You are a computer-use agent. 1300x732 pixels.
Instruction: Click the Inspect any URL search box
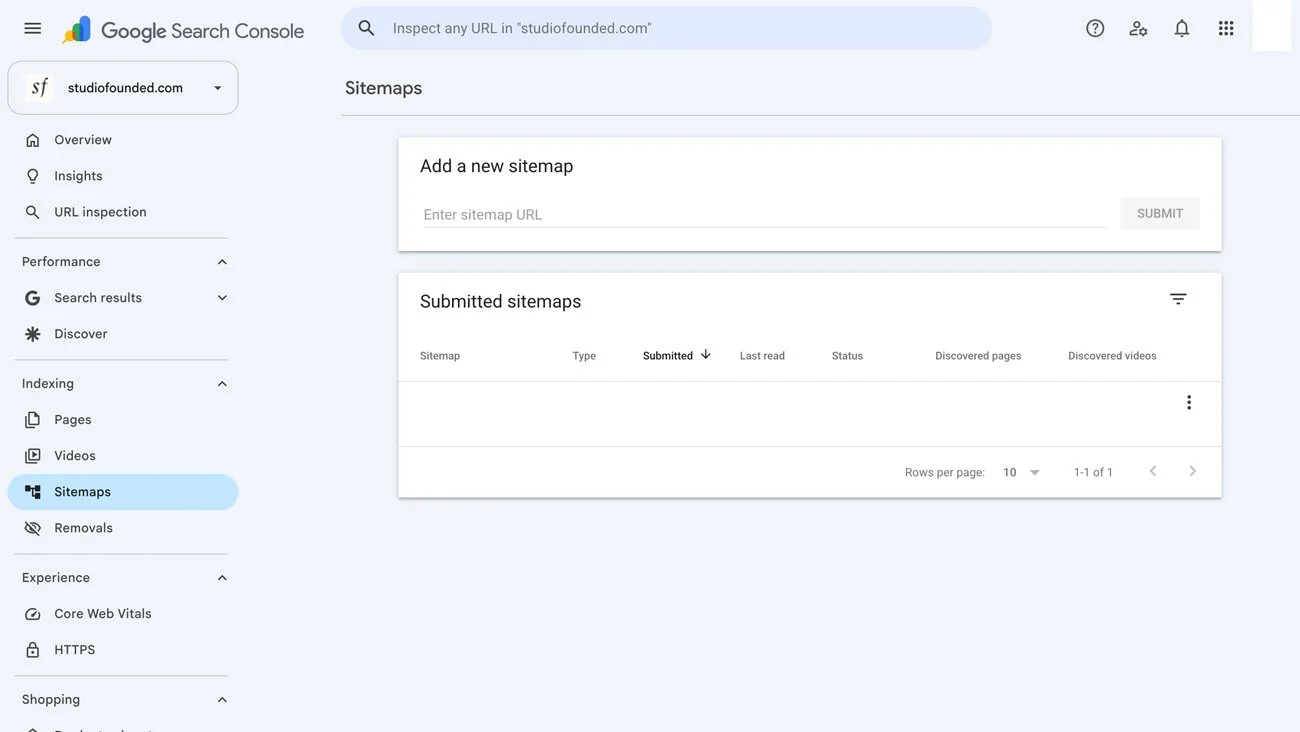[666, 28]
